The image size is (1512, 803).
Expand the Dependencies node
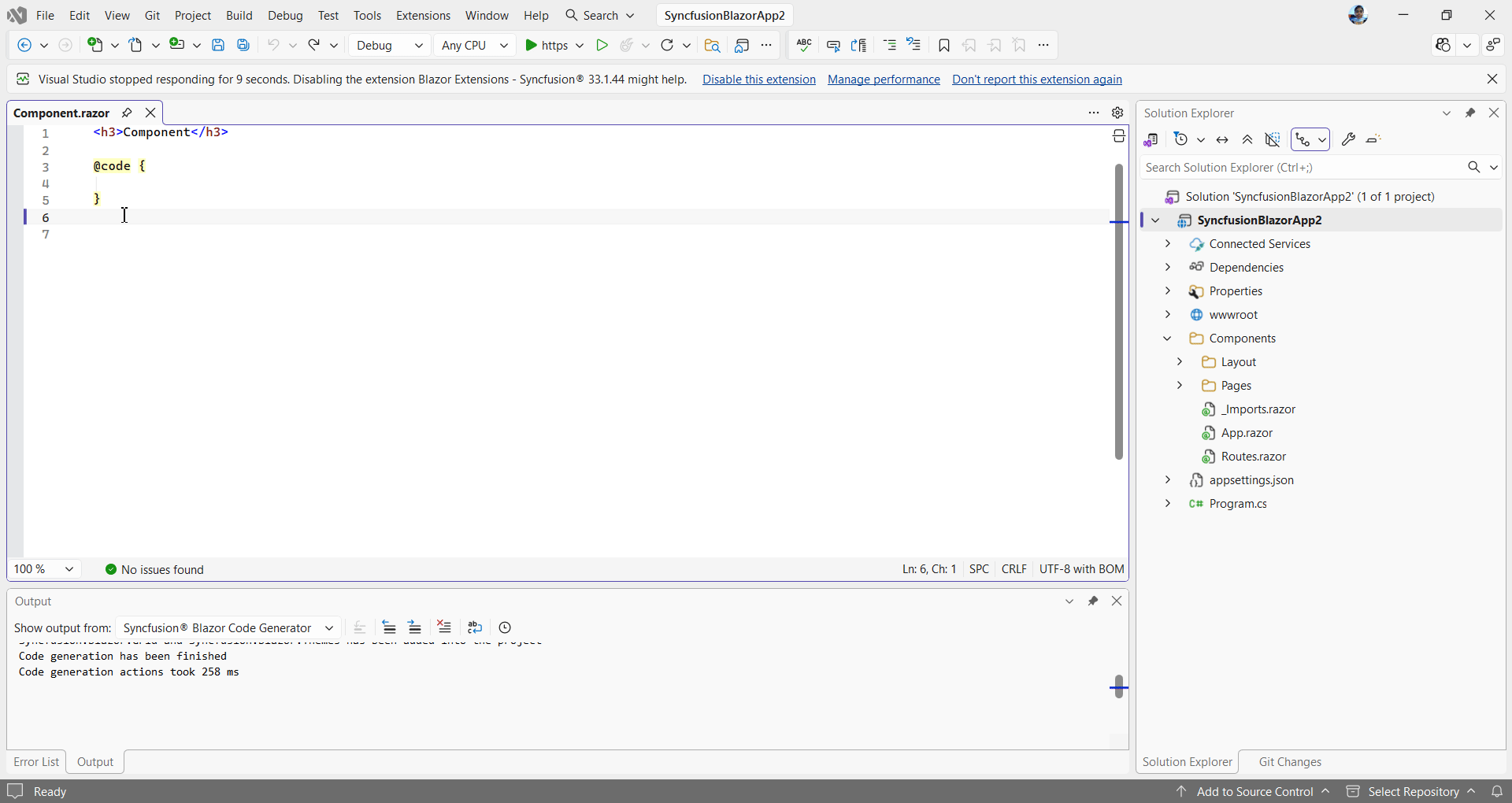click(1168, 268)
